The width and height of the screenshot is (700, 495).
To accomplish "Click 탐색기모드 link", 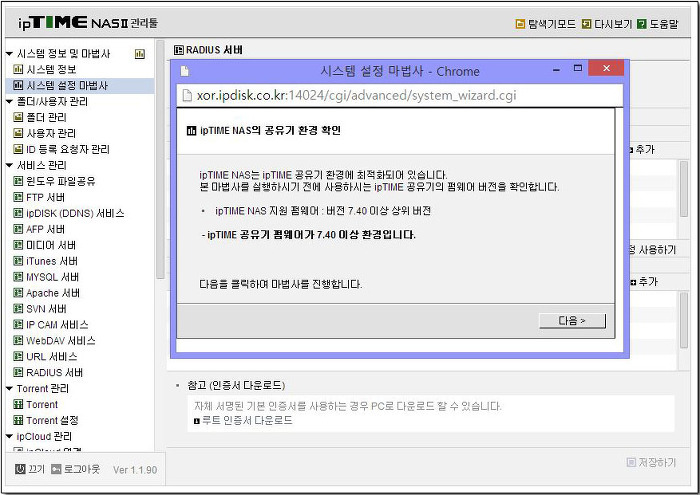I will click(552, 24).
